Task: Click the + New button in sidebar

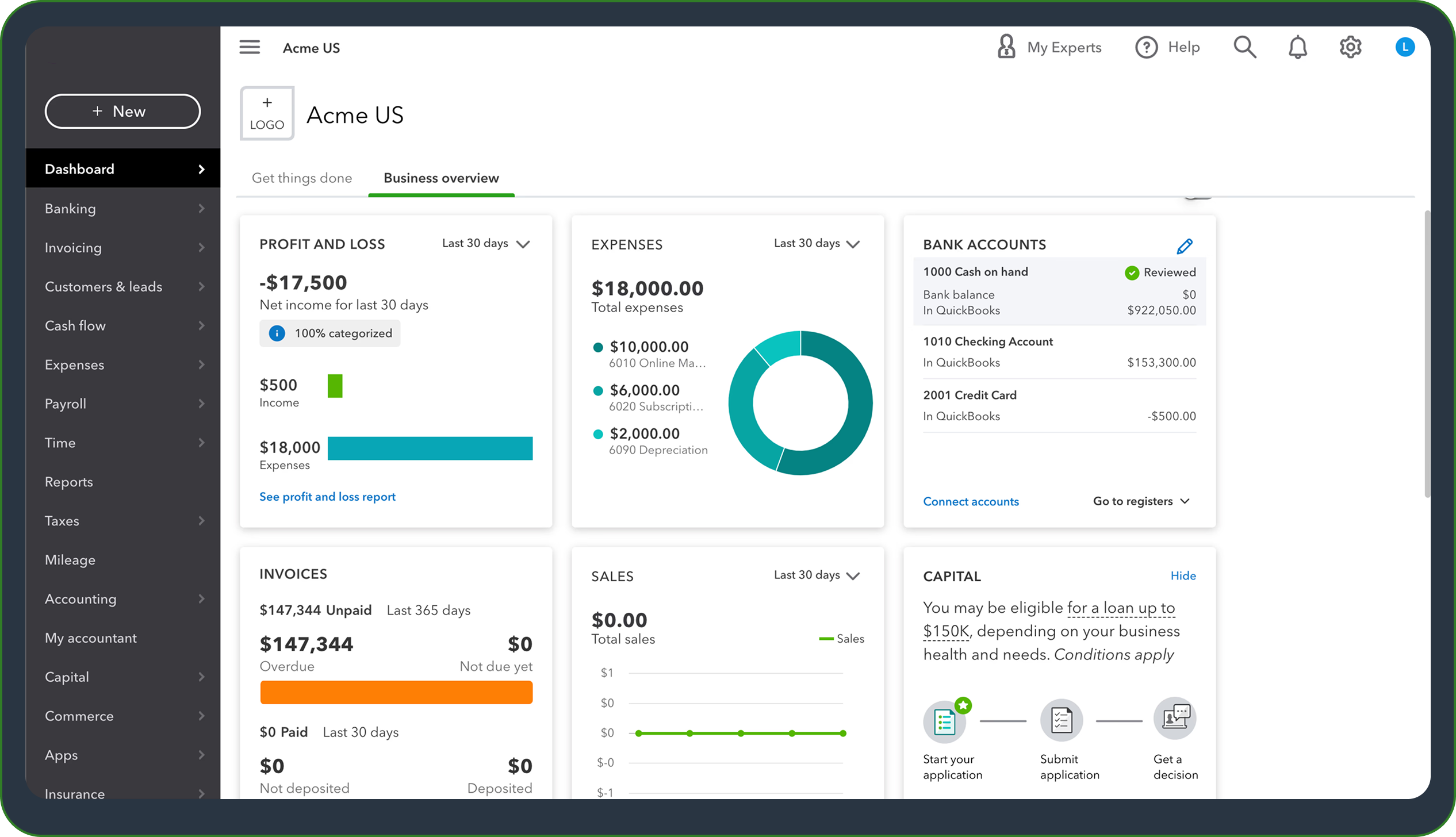Action: 122,112
